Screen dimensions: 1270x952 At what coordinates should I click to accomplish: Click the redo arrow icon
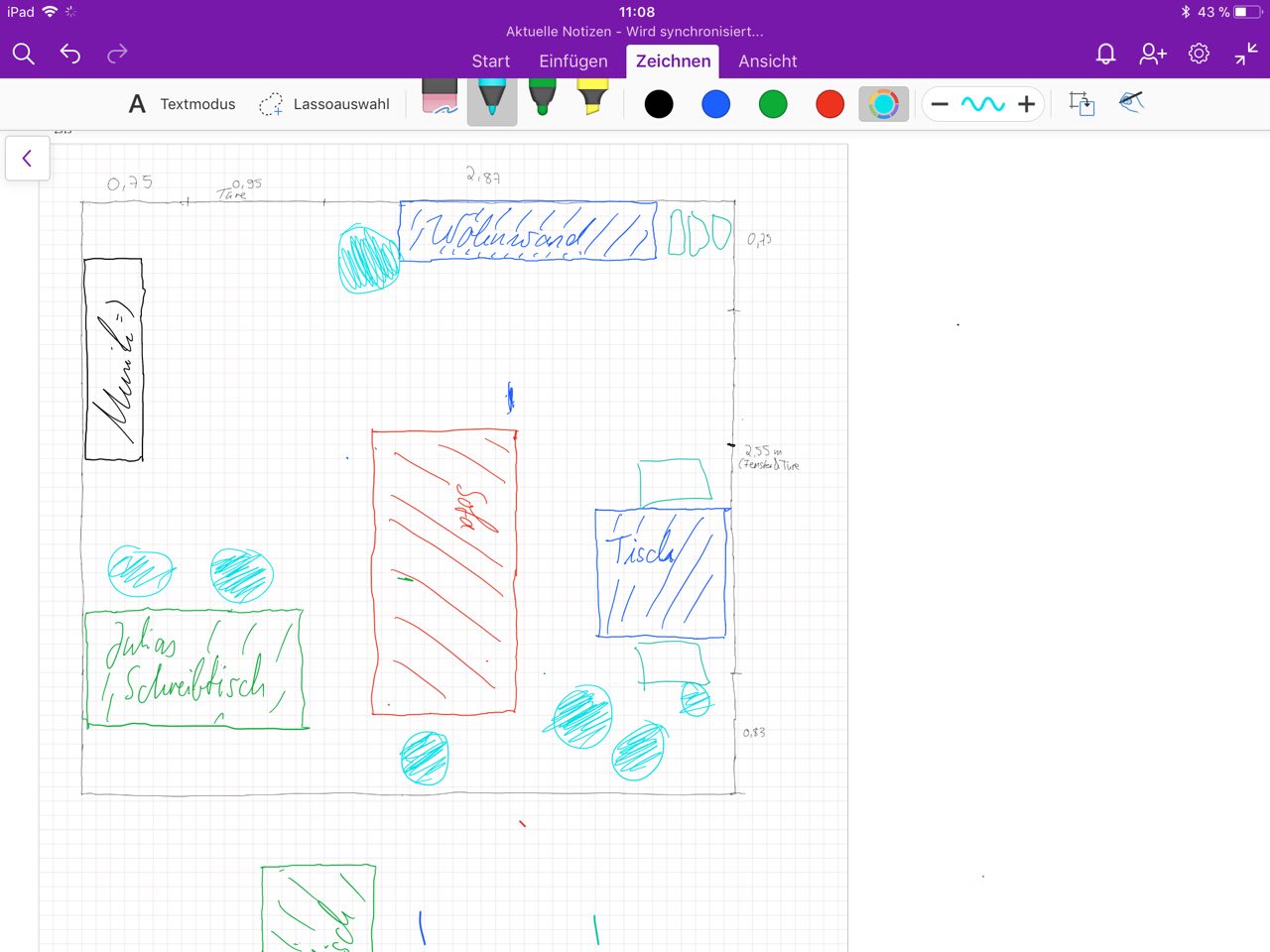pyautogui.click(x=117, y=55)
